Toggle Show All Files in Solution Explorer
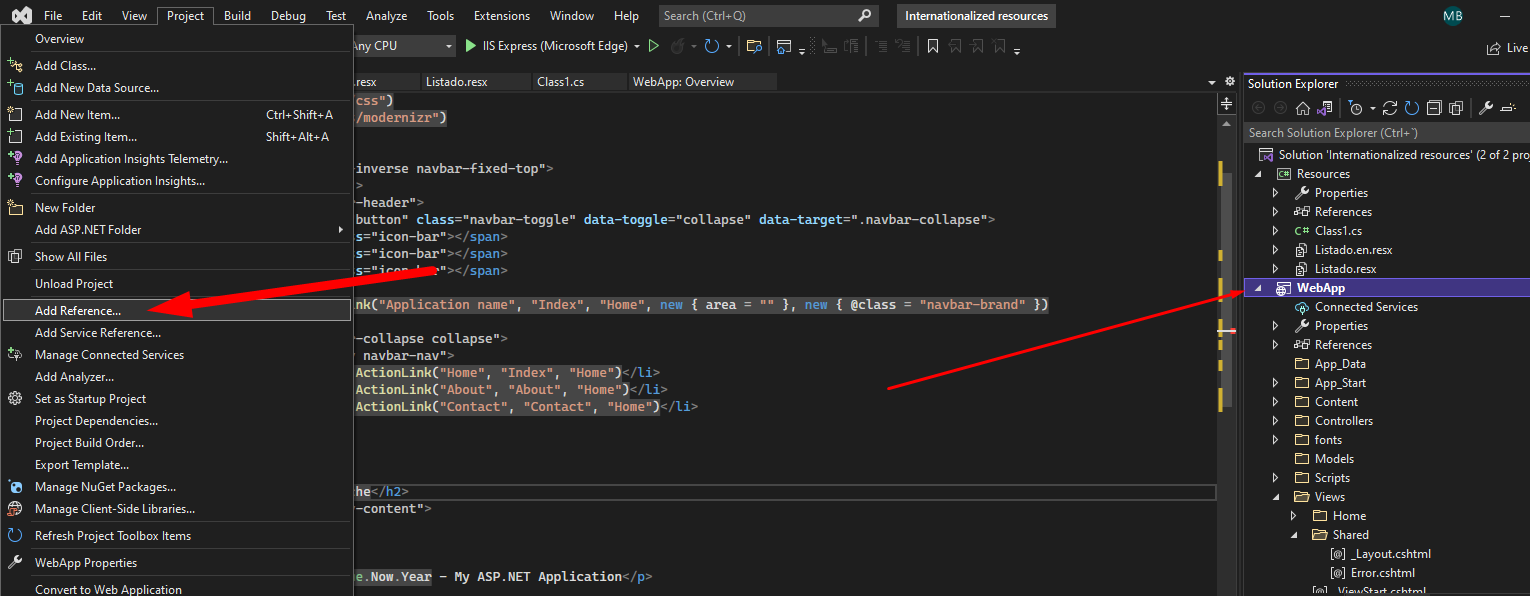Image resolution: width=1530 pixels, height=596 pixels. (x=1456, y=108)
